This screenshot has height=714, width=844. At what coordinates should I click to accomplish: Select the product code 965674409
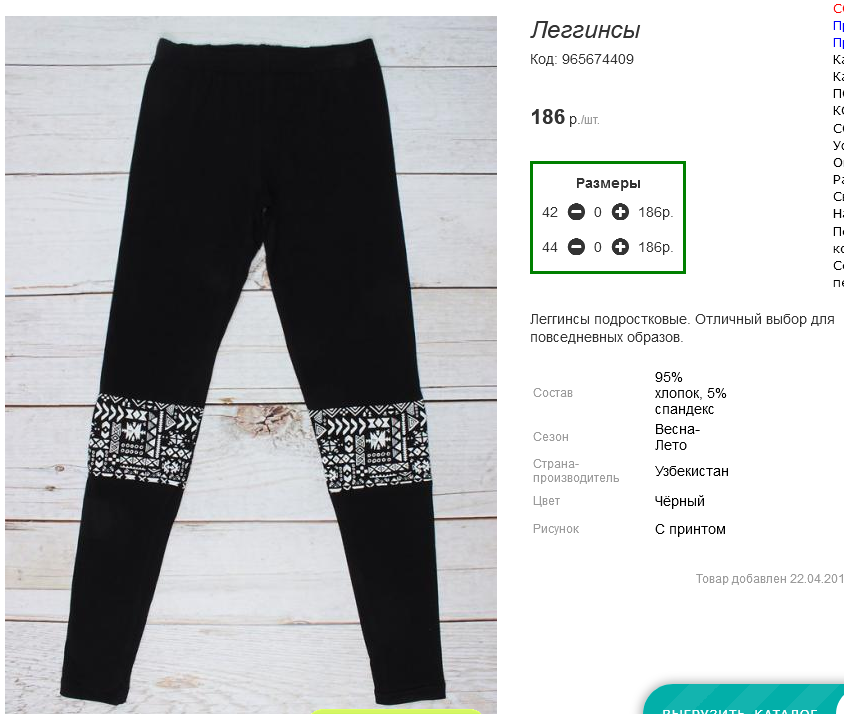click(x=597, y=59)
